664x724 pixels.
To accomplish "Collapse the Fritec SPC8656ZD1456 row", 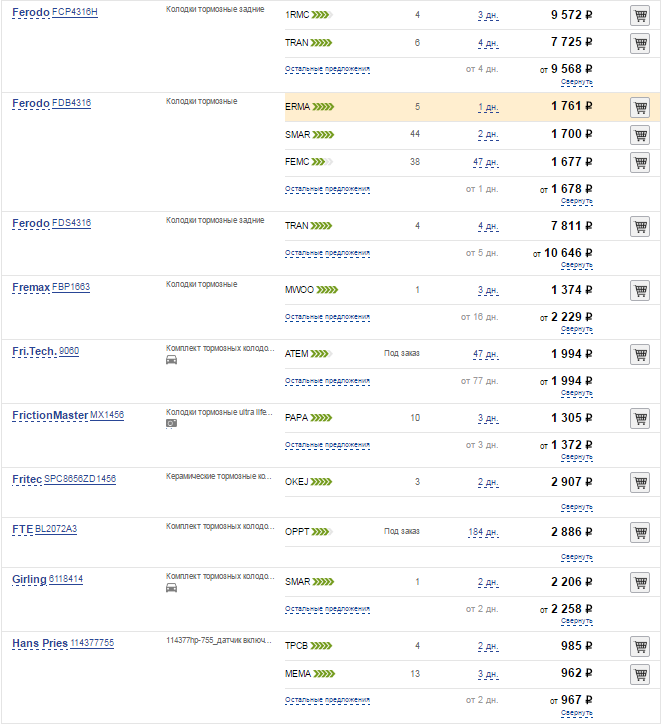I will pyautogui.click(x=576, y=507).
